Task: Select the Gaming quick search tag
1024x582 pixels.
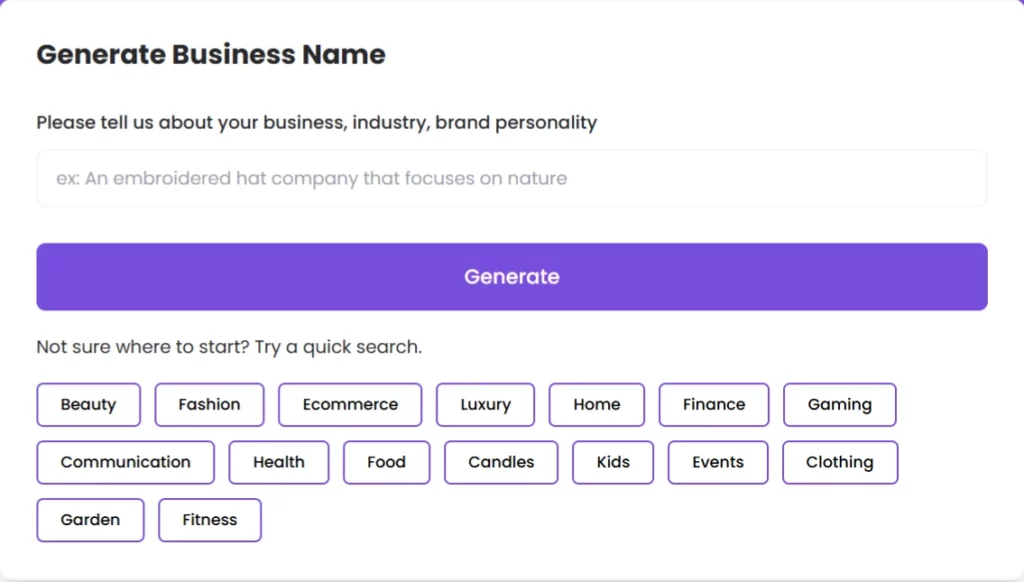Action: [x=839, y=405]
